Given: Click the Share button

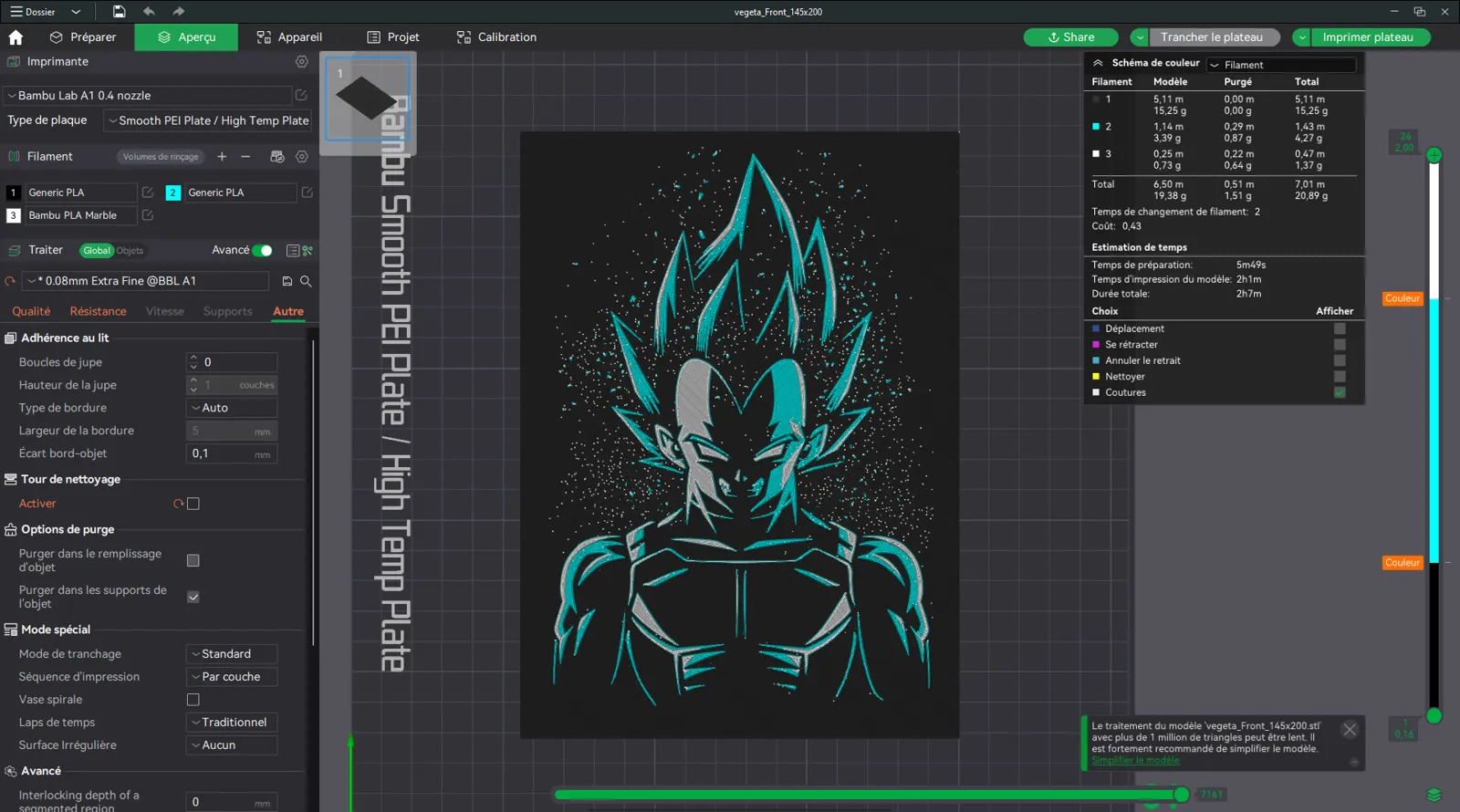Looking at the screenshot, I should point(1071,37).
